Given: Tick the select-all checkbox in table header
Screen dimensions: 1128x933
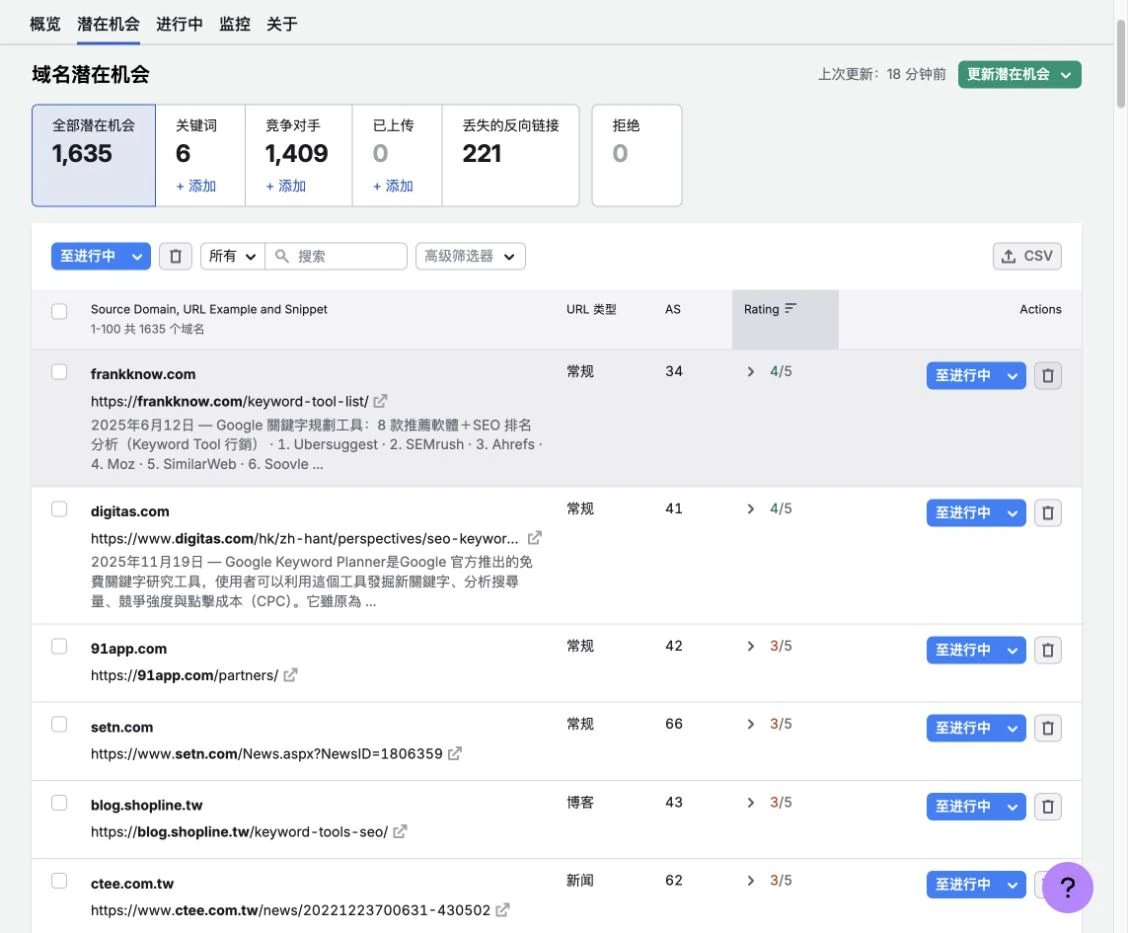Looking at the screenshot, I should coord(59,311).
